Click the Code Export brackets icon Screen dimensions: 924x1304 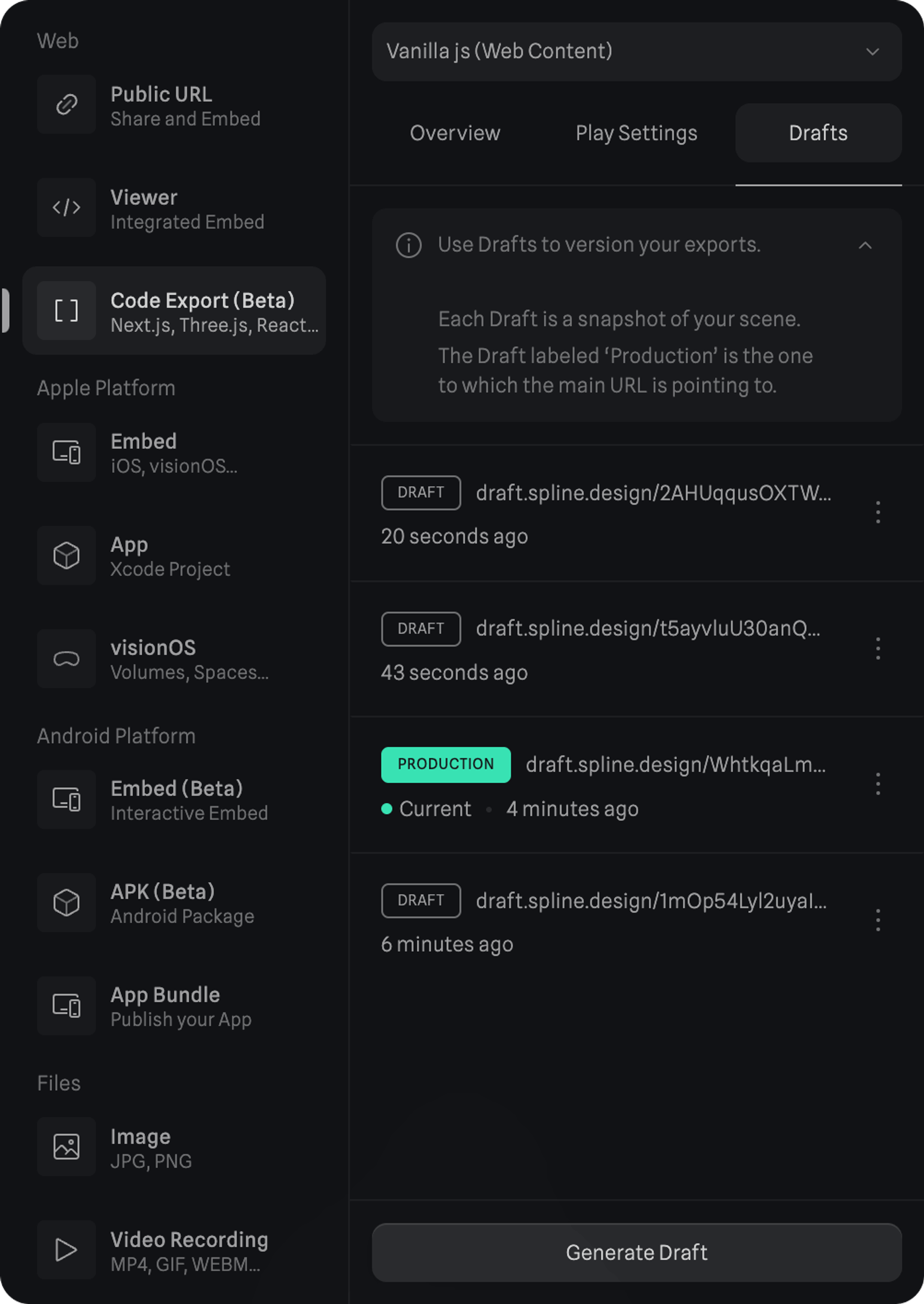click(x=67, y=311)
